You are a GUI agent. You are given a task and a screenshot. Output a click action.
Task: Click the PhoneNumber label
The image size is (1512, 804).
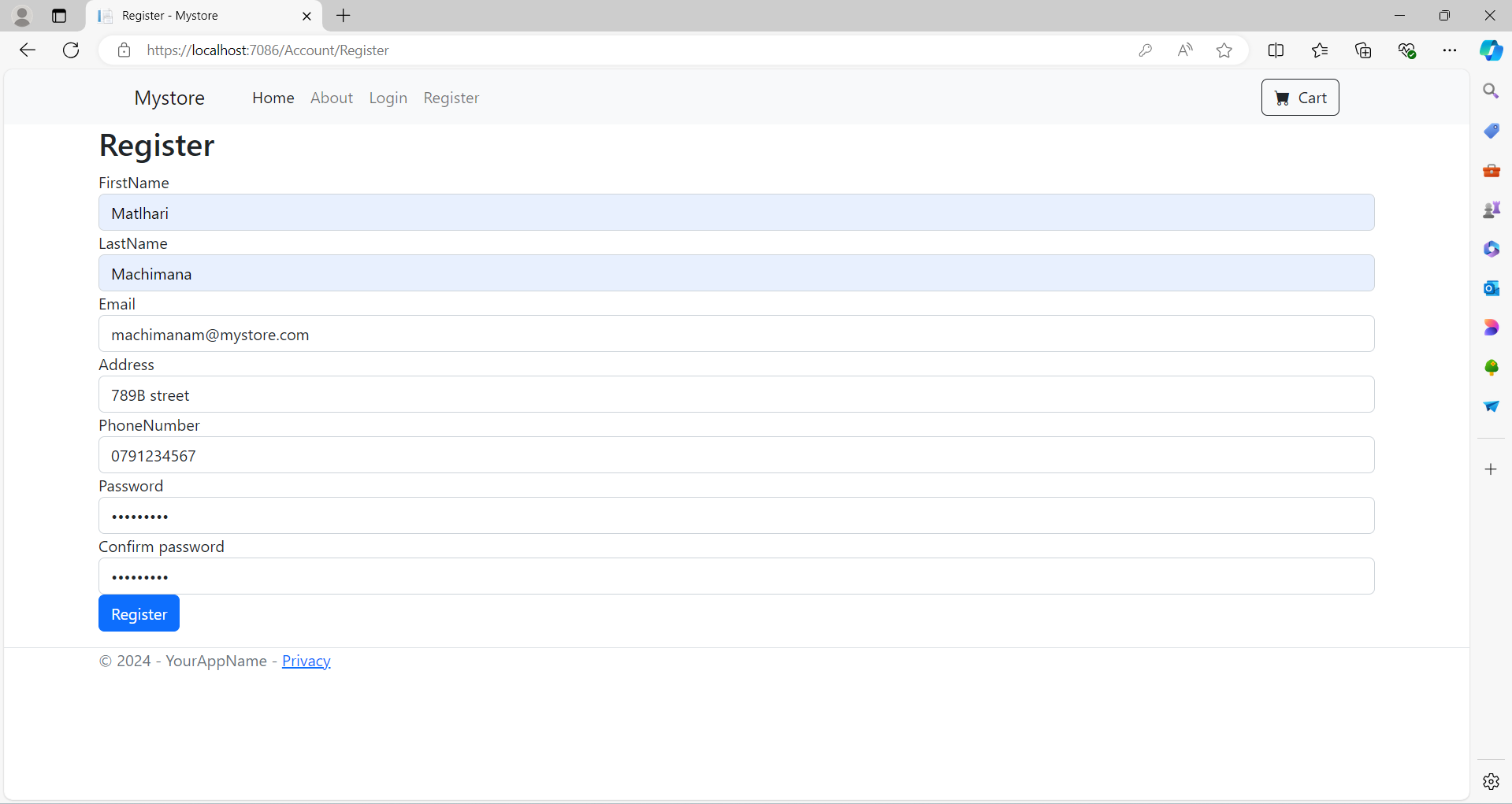pos(150,425)
